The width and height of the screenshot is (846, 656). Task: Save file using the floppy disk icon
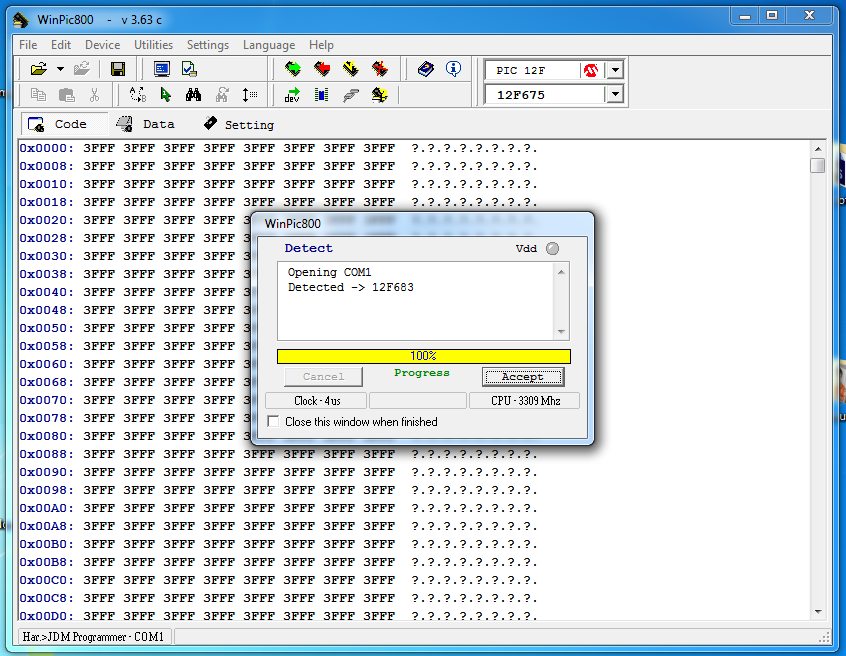pyautogui.click(x=118, y=69)
